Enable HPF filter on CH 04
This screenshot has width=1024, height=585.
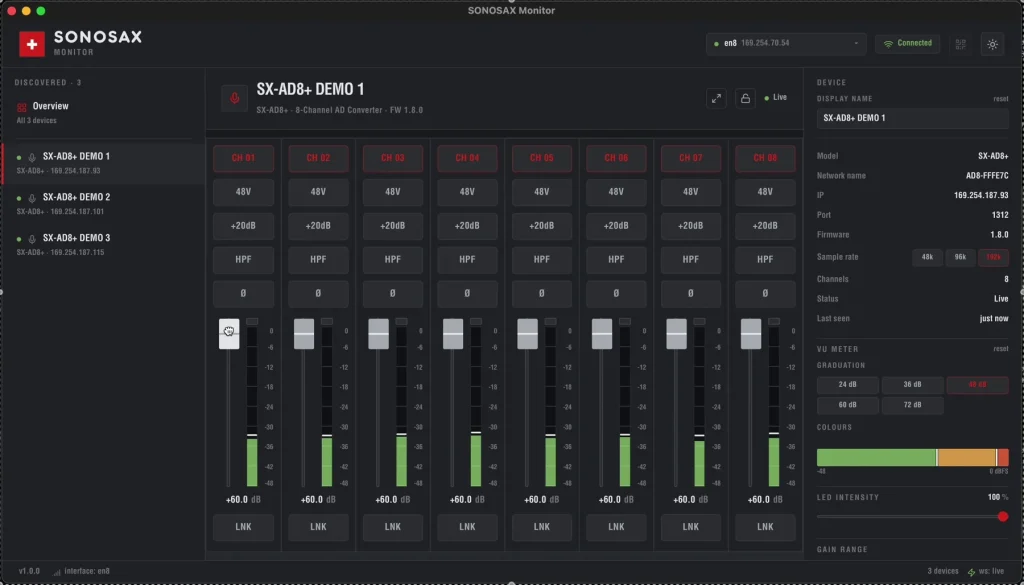[467, 260]
